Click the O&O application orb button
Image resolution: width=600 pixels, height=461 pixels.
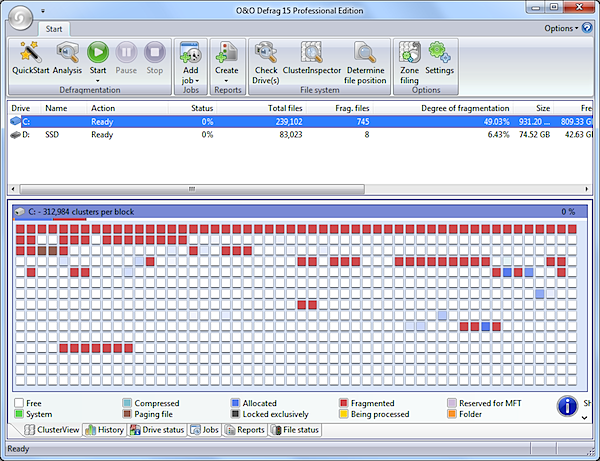(x=19, y=17)
